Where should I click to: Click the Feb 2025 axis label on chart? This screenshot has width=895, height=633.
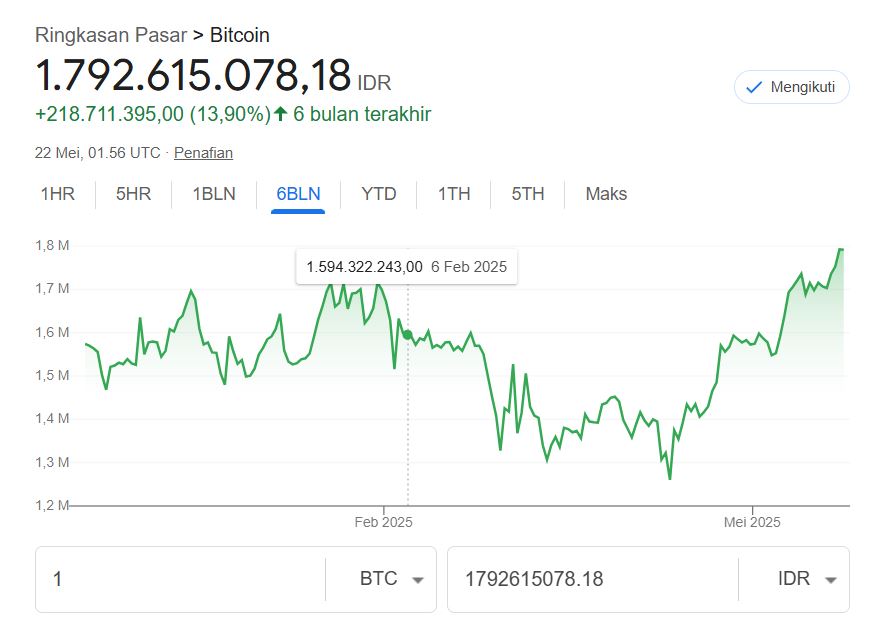coord(385,521)
